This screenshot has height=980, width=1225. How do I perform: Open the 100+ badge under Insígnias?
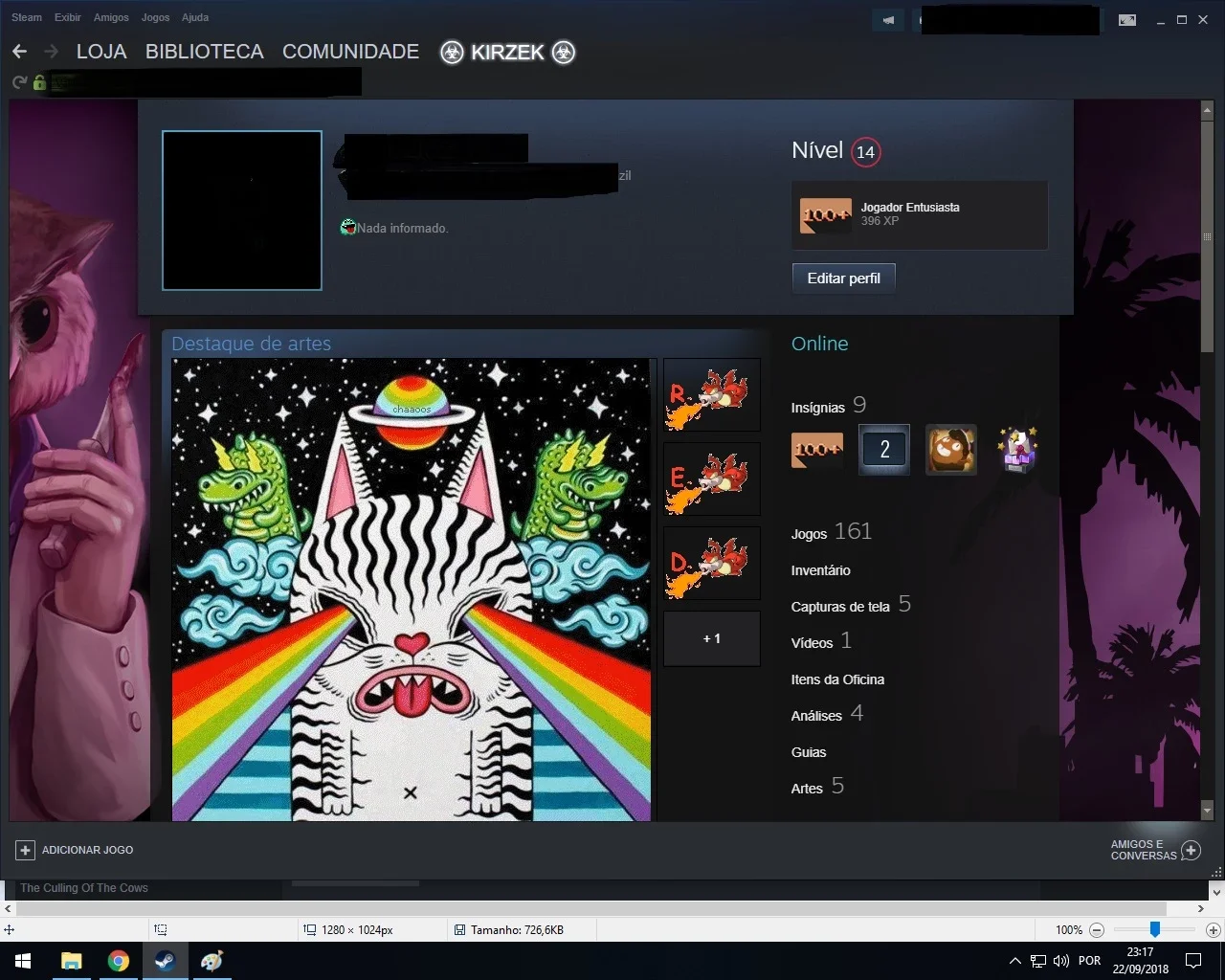pyautogui.click(x=817, y=450)
